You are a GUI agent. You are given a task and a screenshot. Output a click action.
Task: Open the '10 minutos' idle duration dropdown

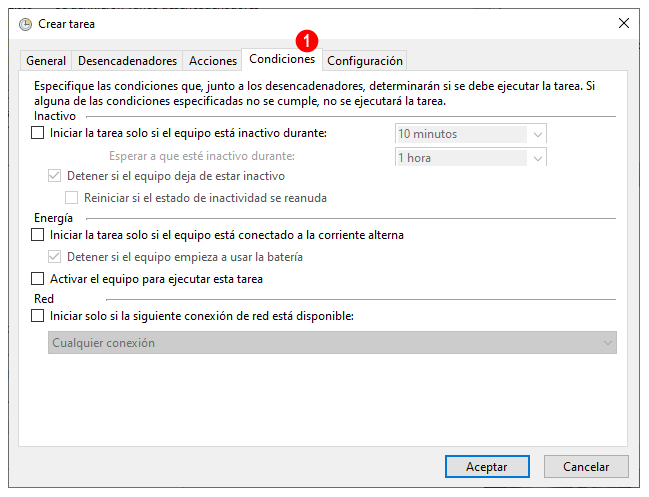pyautogui.click(x=471, y=134)
